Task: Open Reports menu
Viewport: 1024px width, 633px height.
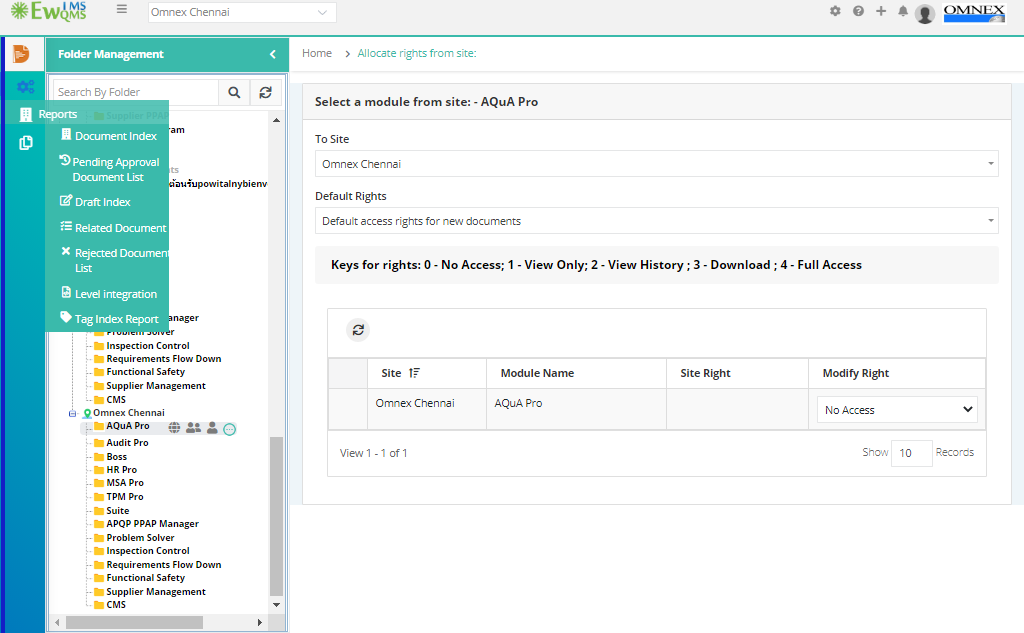Action: 57,114
